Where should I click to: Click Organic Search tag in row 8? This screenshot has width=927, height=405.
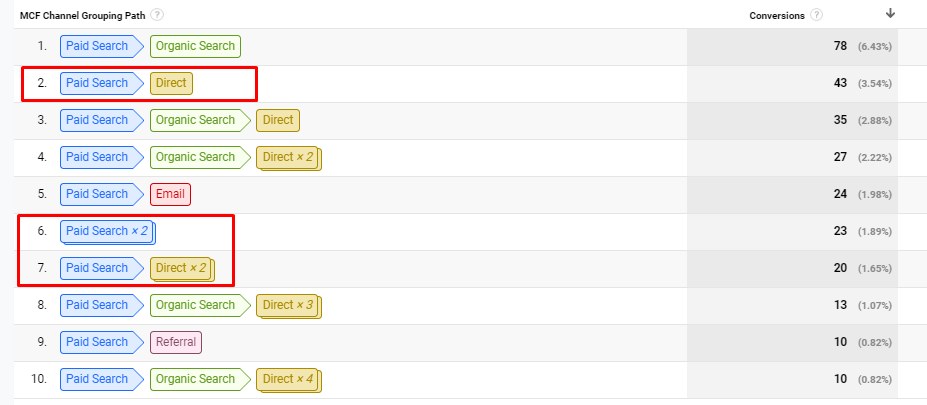click(x=195, y=305)
